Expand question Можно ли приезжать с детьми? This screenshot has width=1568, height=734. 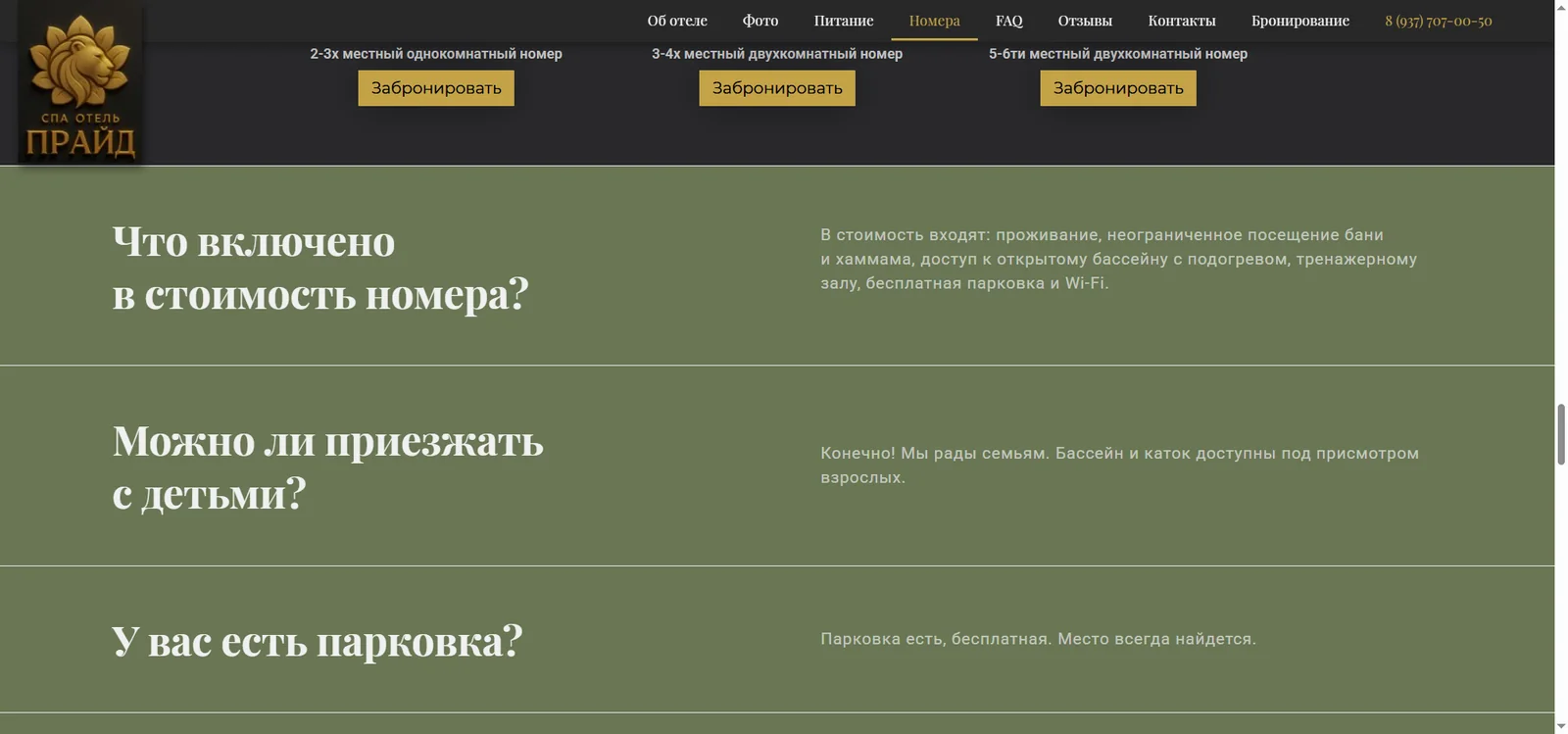tap(327, 467)
